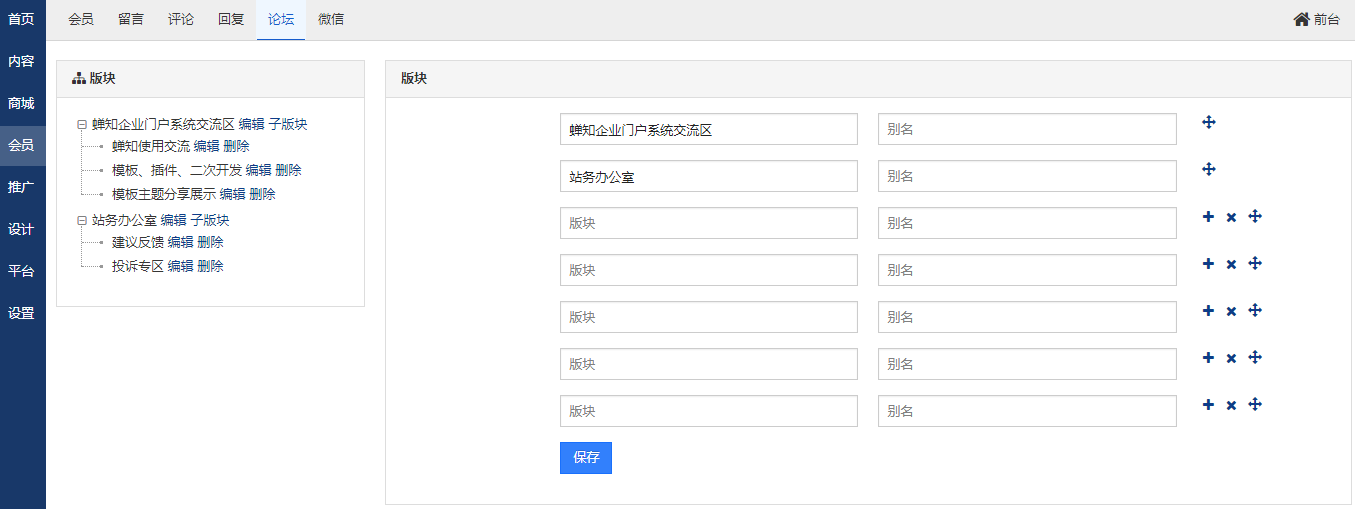Select 设计 in the left sidebar

(x=21, y=229)
